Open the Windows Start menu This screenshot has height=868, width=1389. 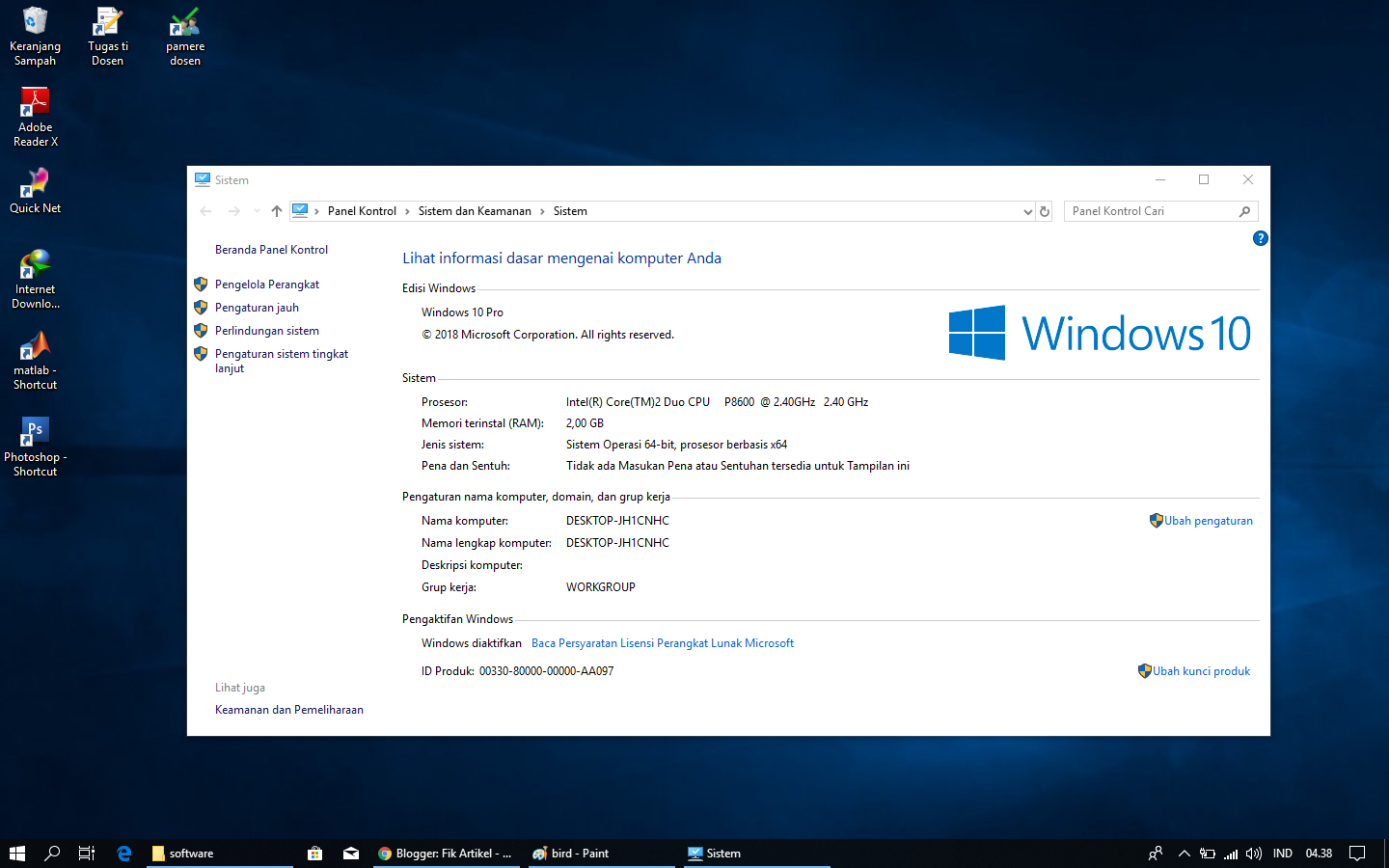click(16, 854)
